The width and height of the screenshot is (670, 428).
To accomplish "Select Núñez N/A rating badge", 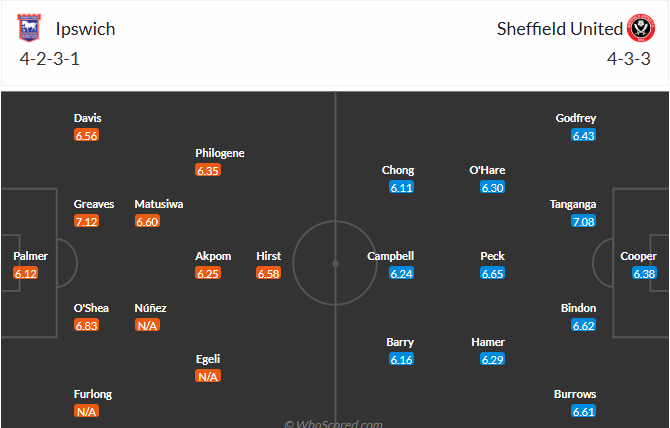I will [x=147, y=325].
